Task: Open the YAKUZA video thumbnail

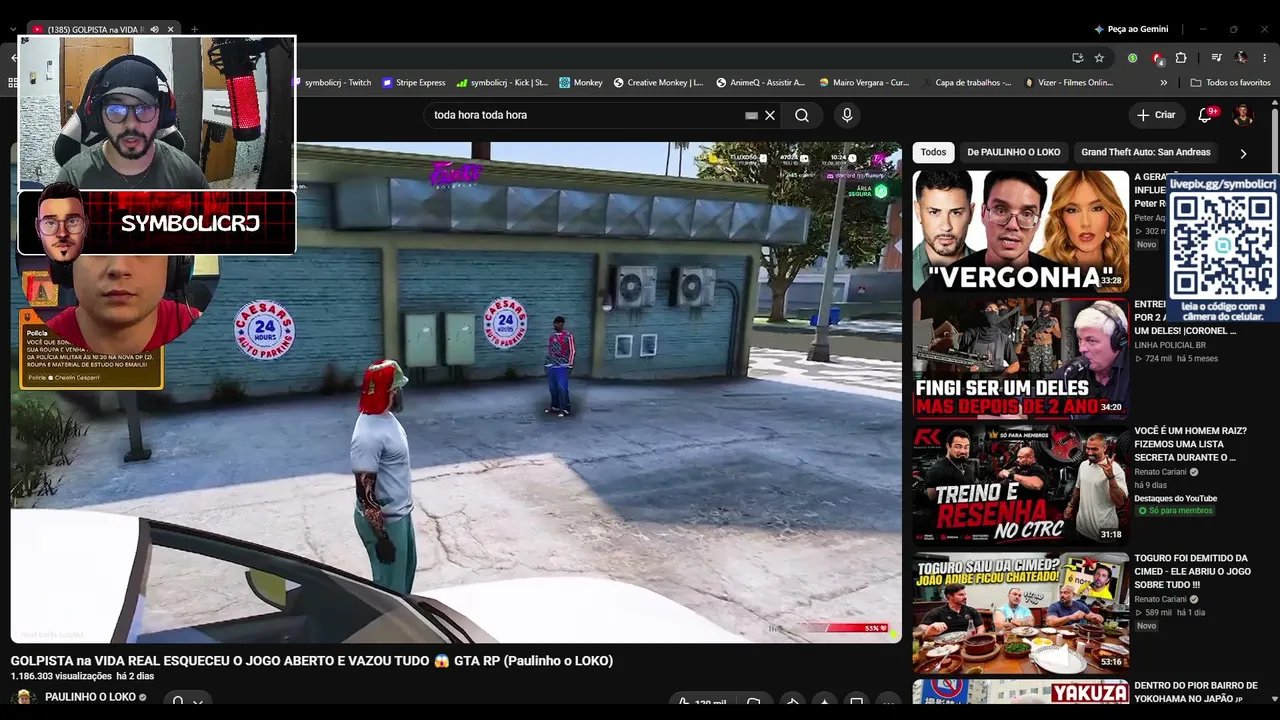Action: (1020, 691)
